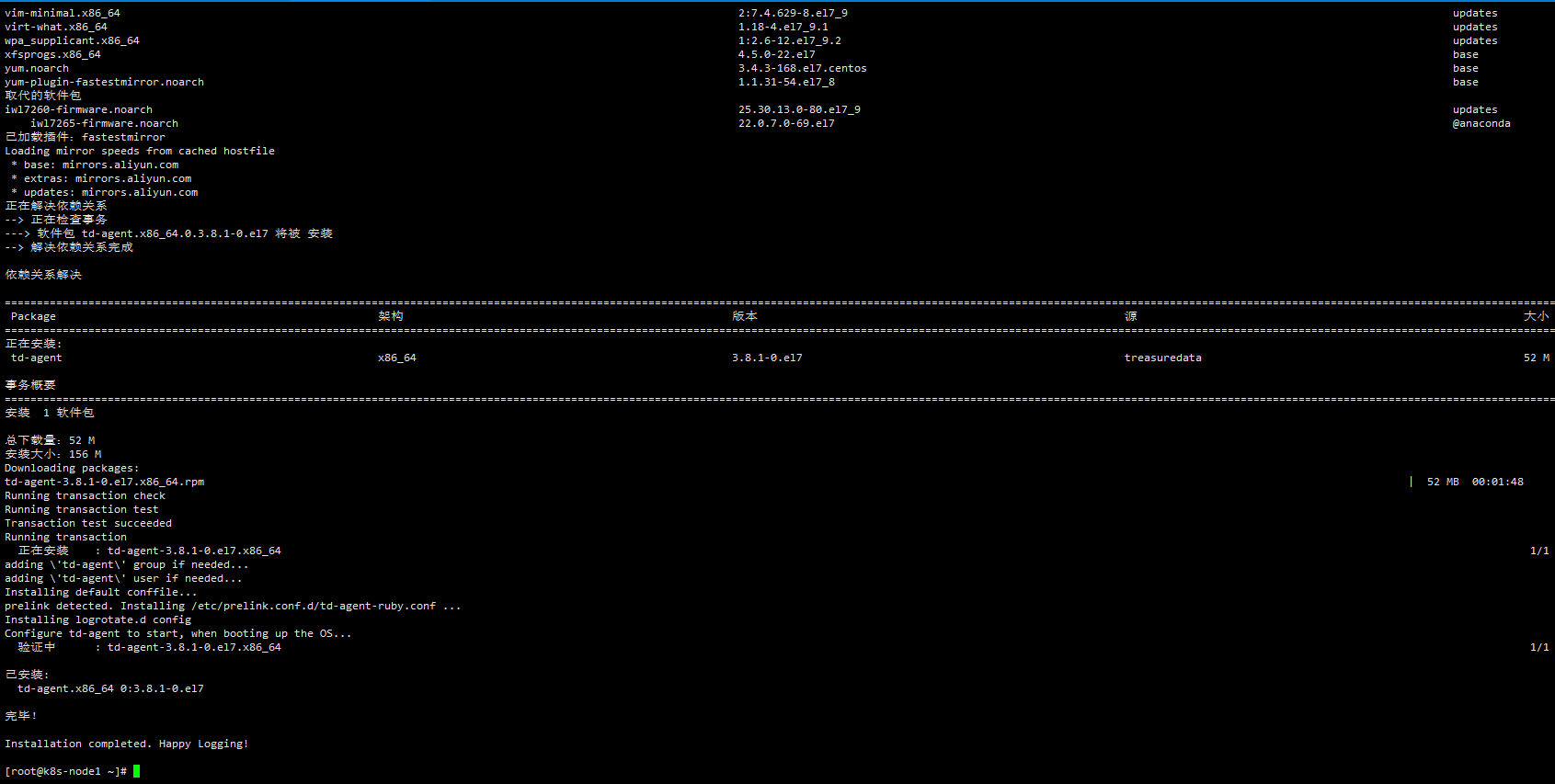The image size is (1555, 784).
Task: Select the 3.8.1-0.el7 version cell
Action: click(x=767, y=358)
